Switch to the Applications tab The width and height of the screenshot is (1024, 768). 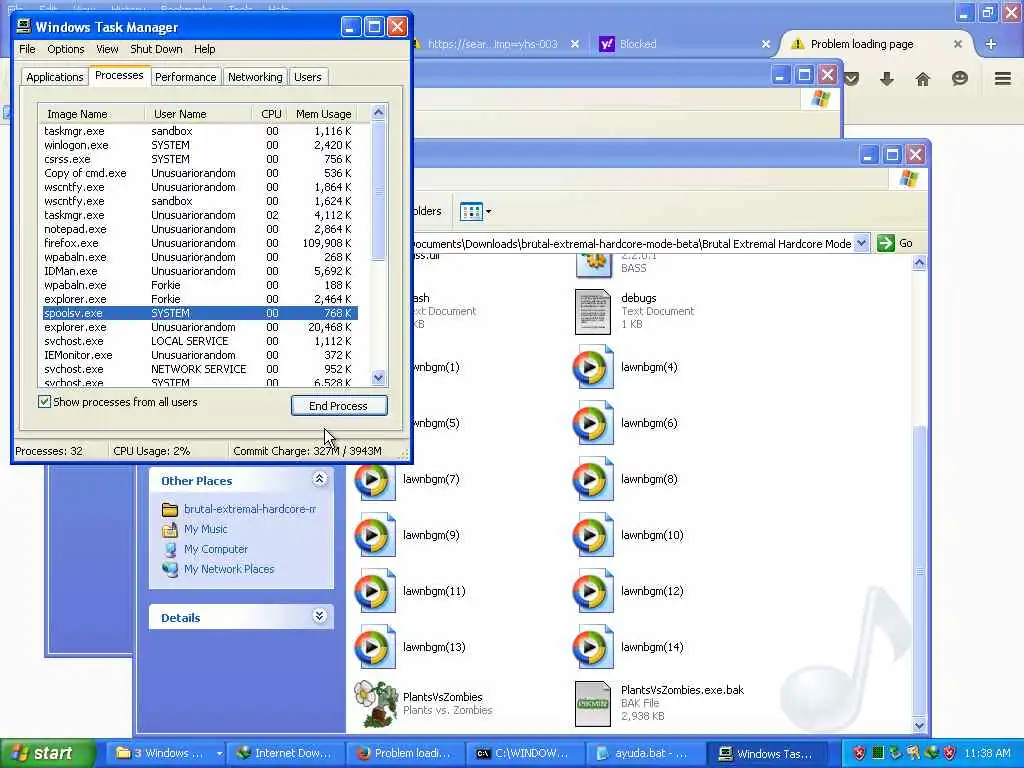55,77
